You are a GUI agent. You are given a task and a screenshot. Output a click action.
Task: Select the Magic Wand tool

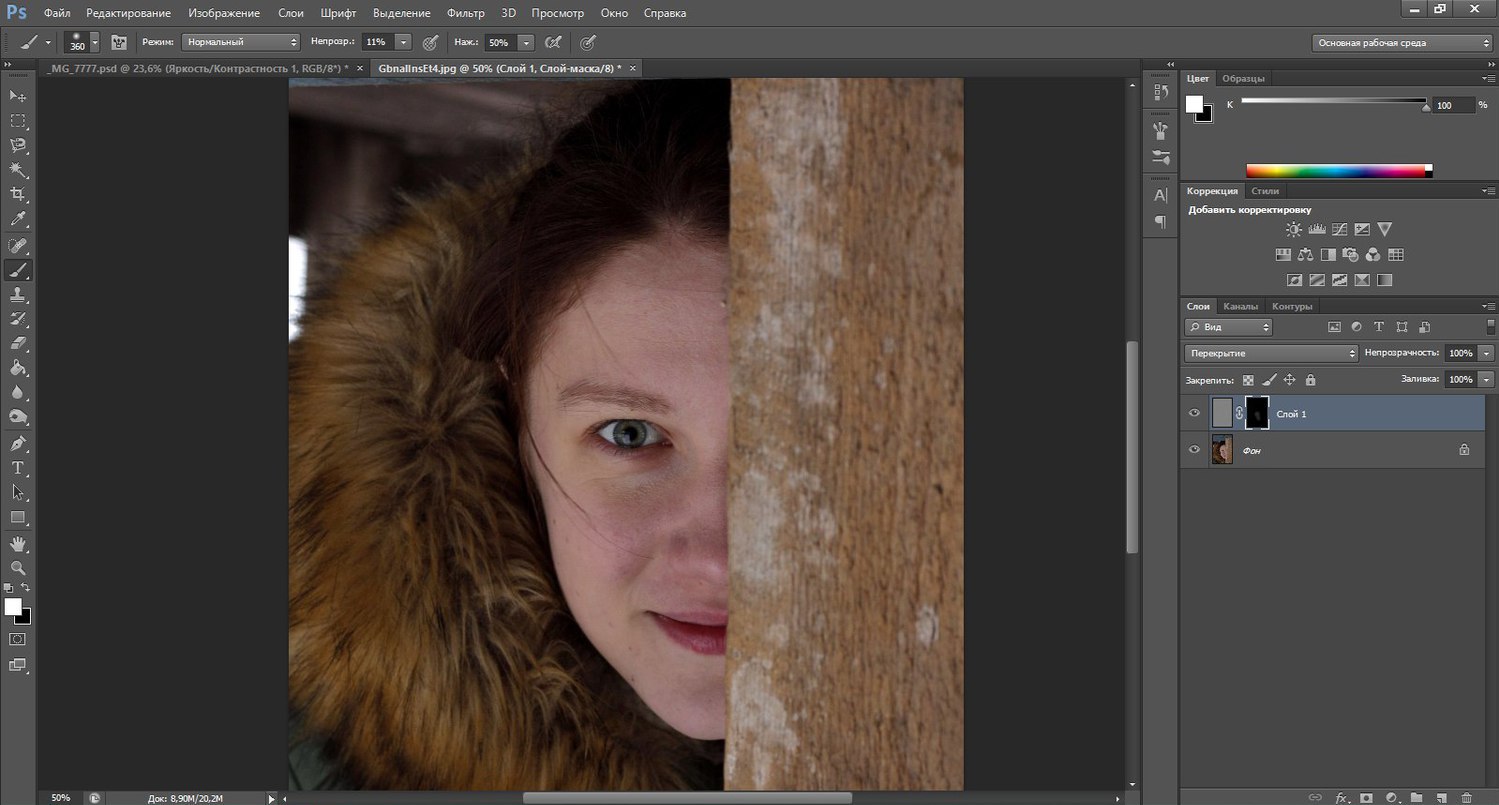click(18, 171)
